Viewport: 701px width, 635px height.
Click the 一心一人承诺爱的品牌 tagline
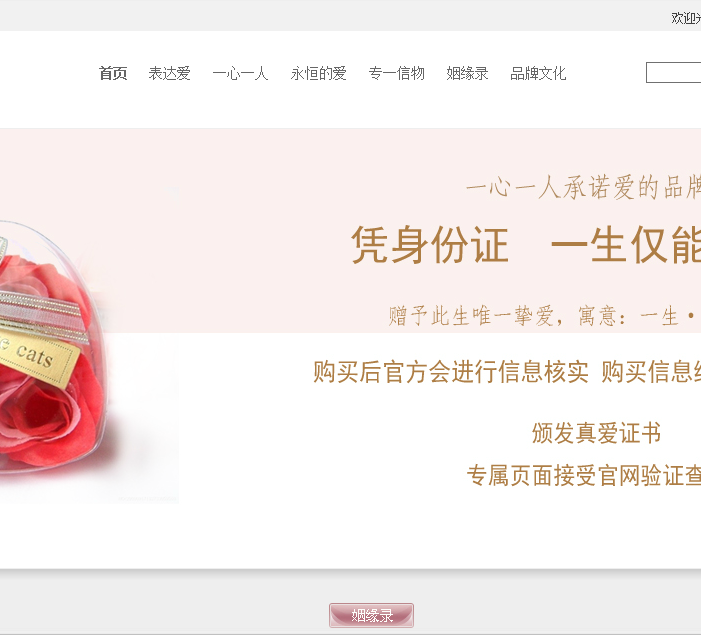click(x=583, y=187)
